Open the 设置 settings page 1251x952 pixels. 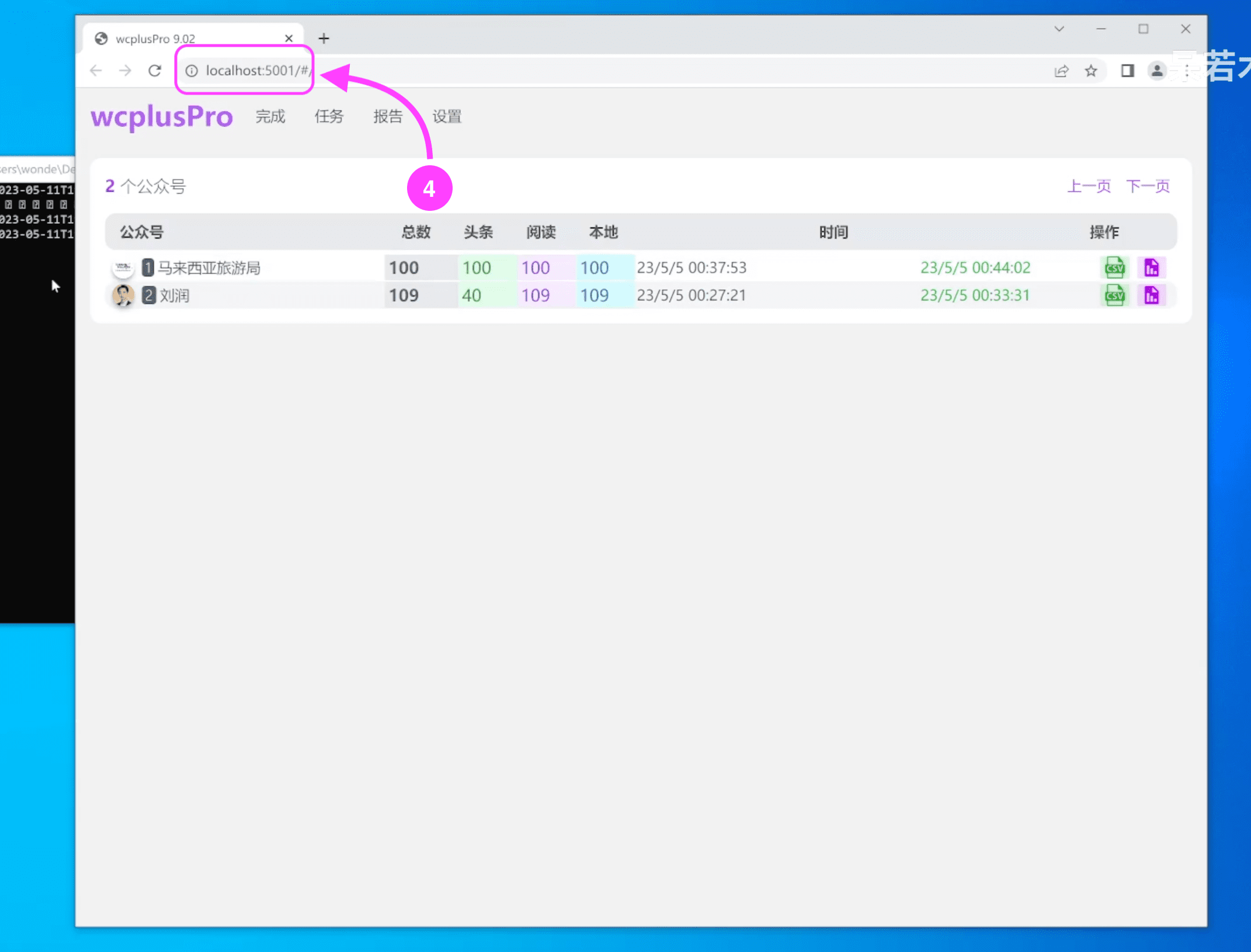pyautogui.click(x=447, y=116)
